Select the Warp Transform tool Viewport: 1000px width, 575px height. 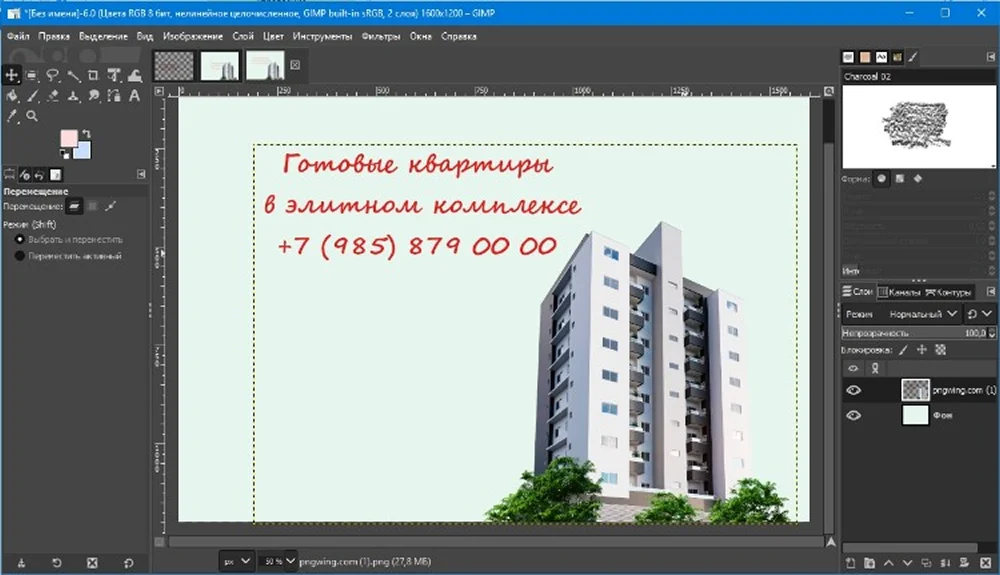[135, 75]
